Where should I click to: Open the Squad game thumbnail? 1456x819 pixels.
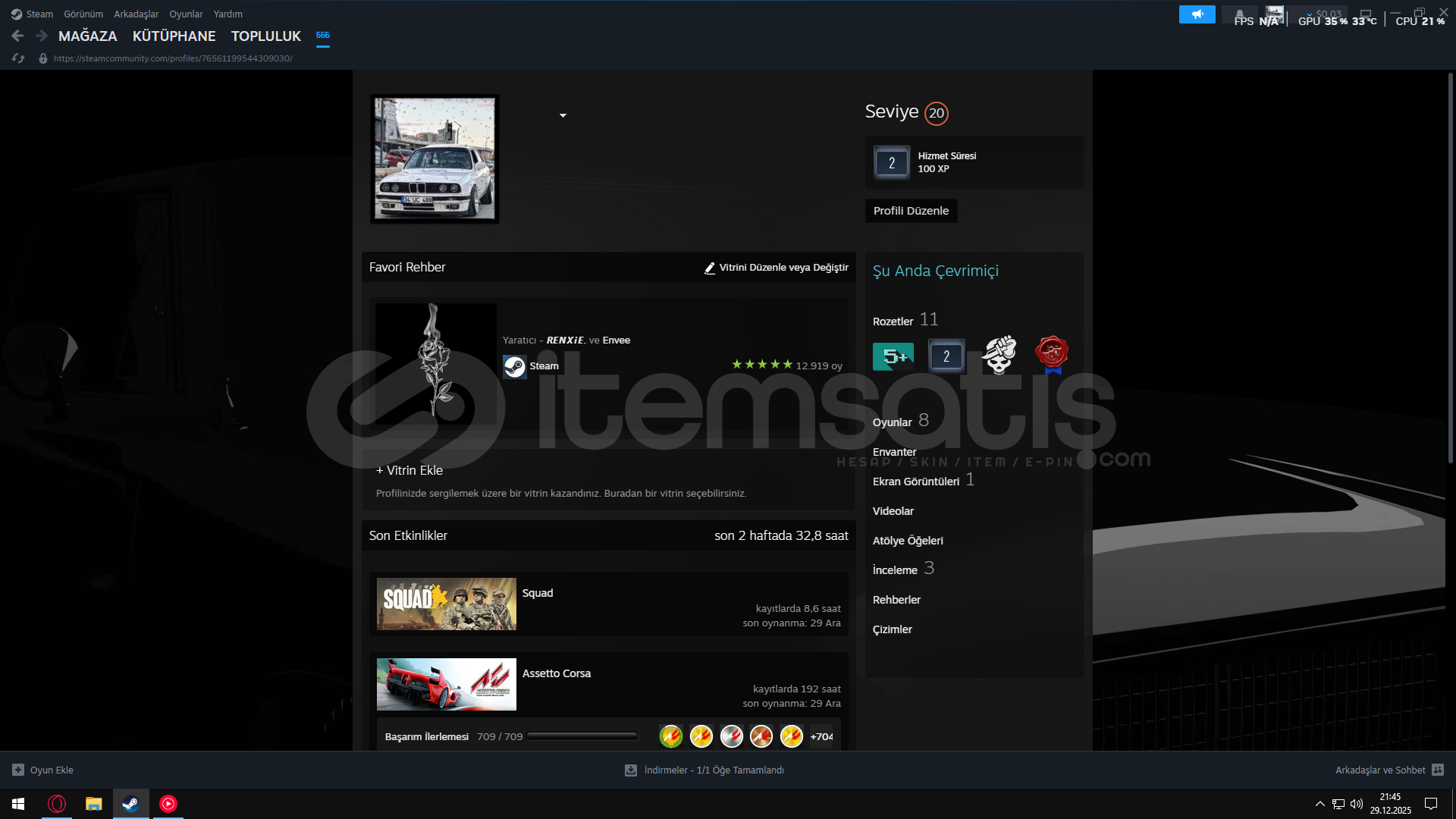point(446,604)
